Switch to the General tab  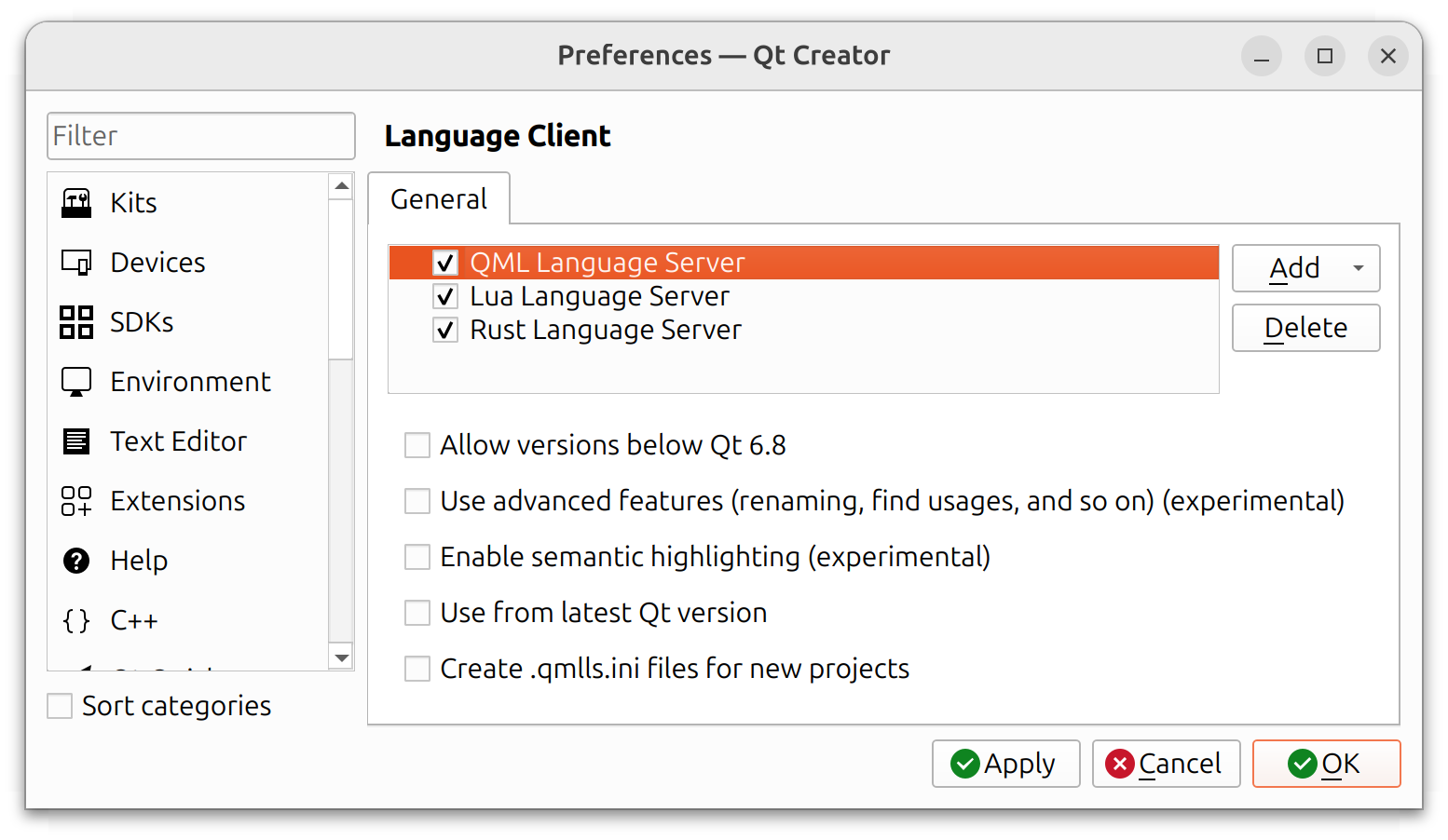click(x=439, y=198)
